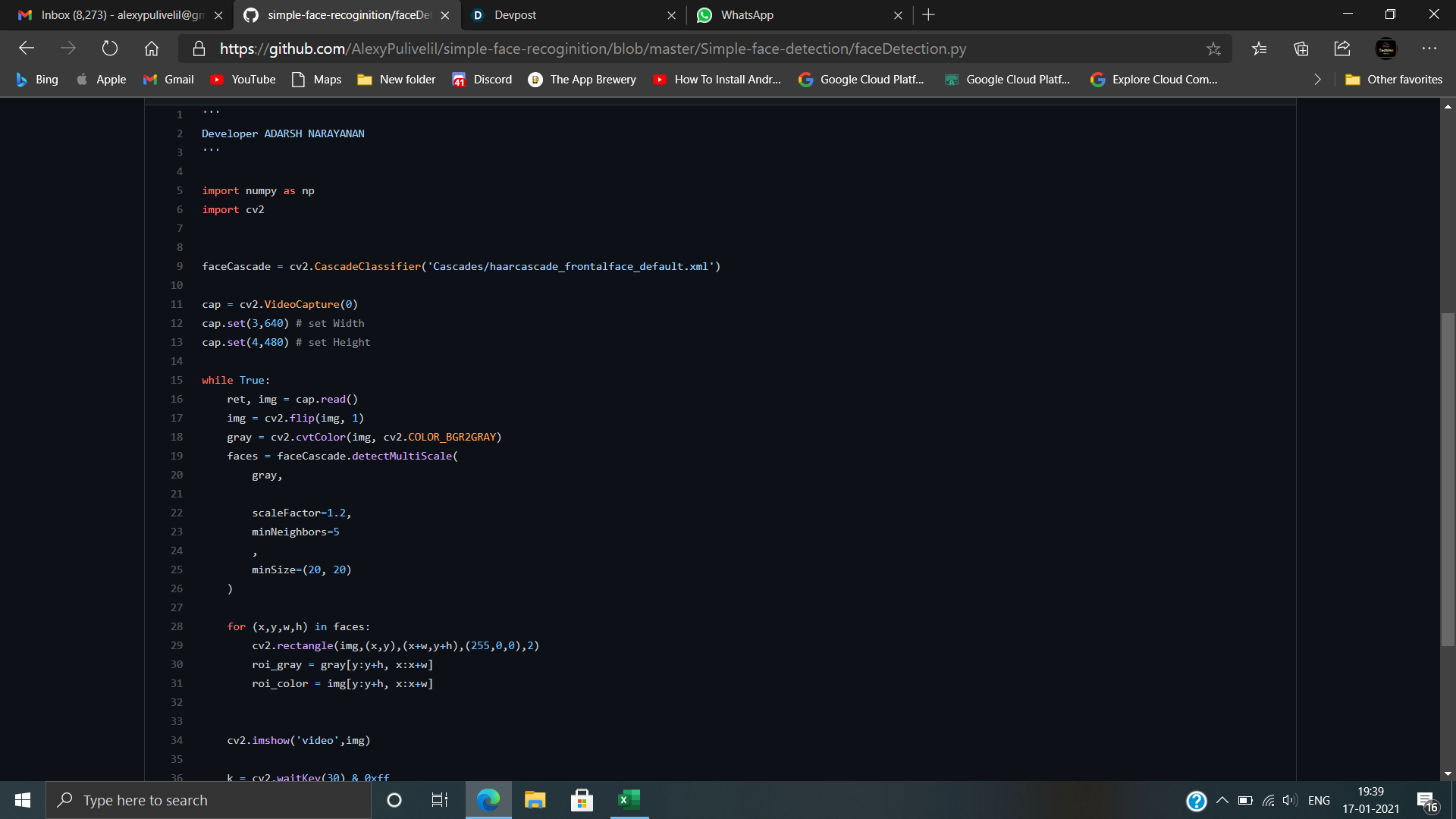Show hidden system tray icons
The image size is (1456, 819).
(x=1222, y=800)
